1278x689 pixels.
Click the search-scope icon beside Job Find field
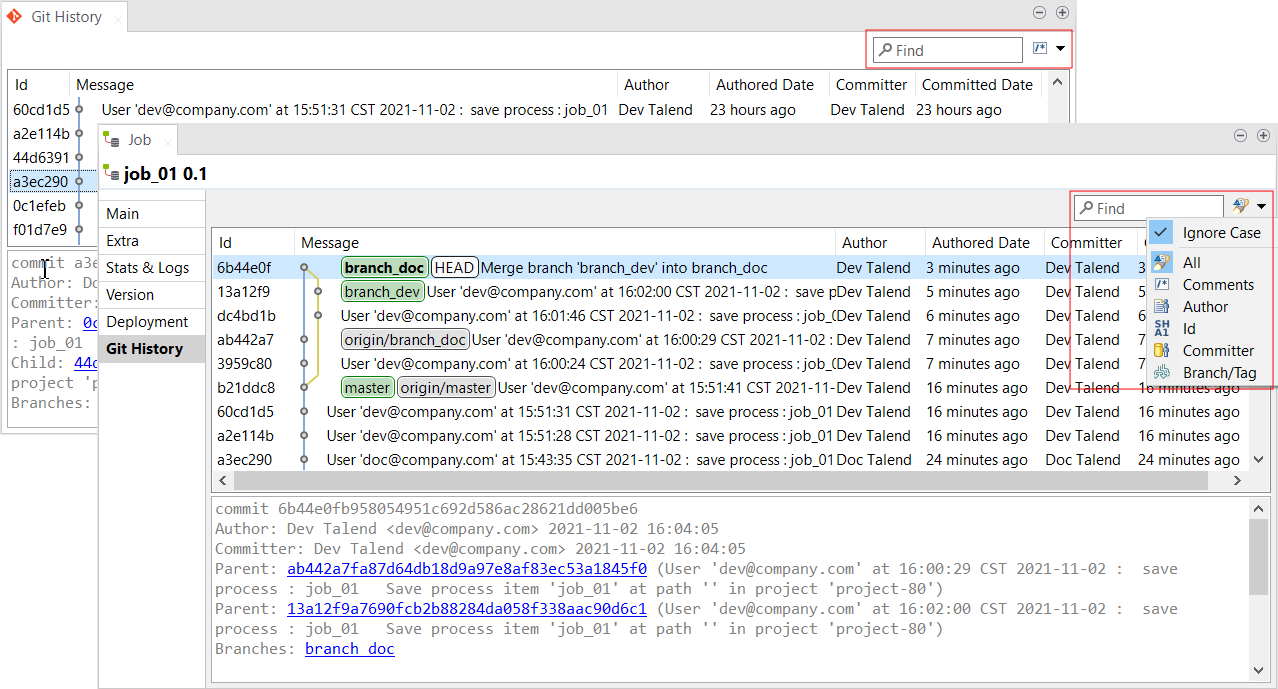pos(1240,207)
